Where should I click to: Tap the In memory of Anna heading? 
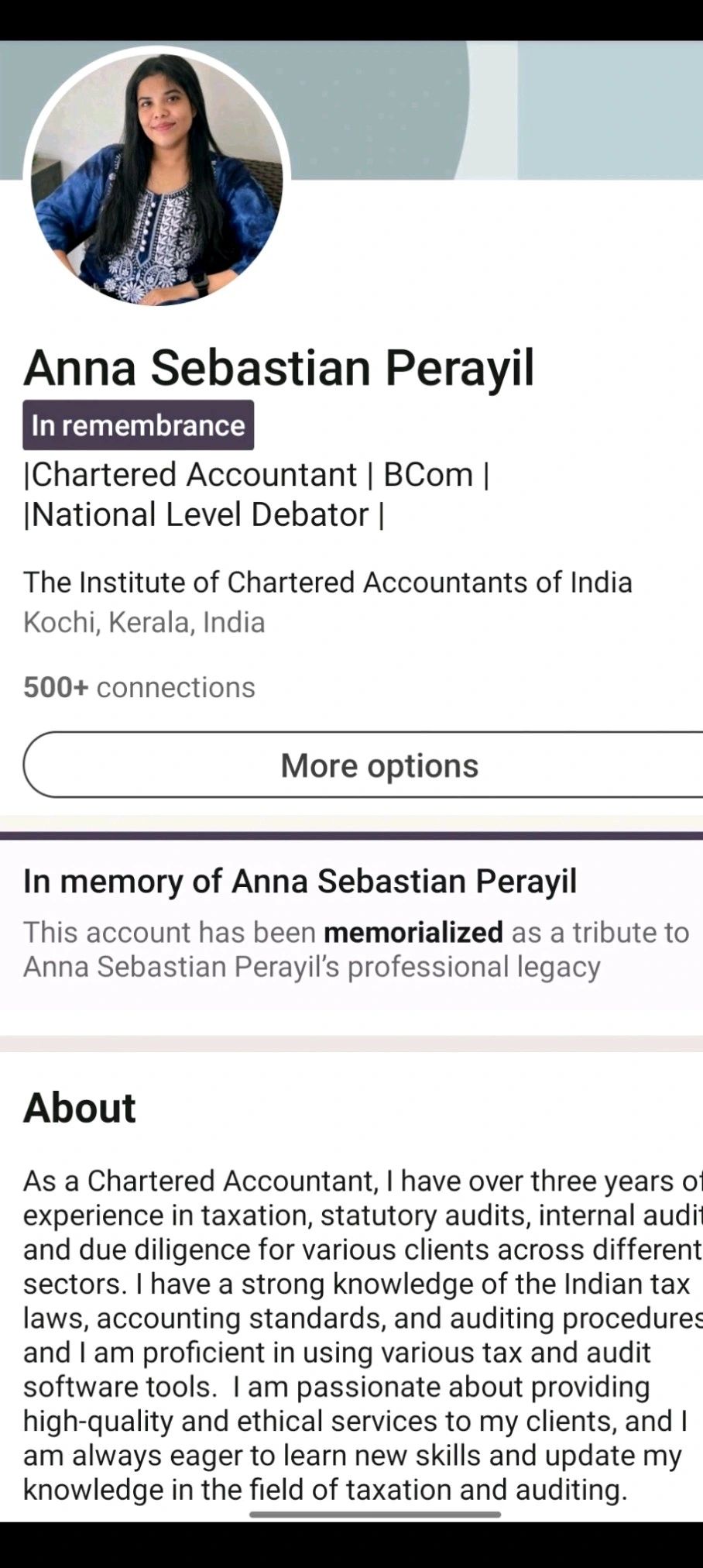pos(300,881)
